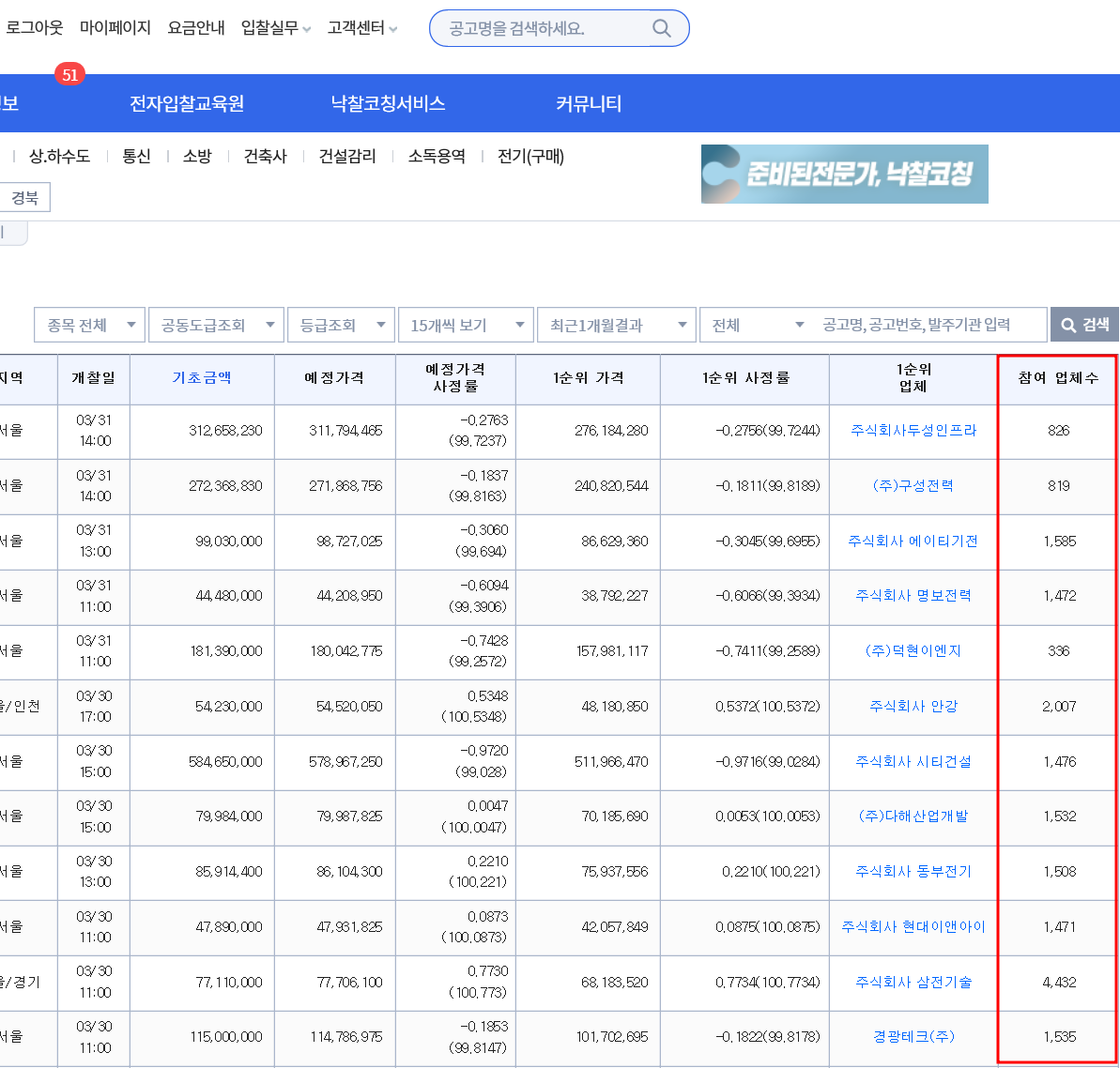Open the 종목 전체 dropdown
This screenshot has height=1068, width=1120.
[89, 325]
